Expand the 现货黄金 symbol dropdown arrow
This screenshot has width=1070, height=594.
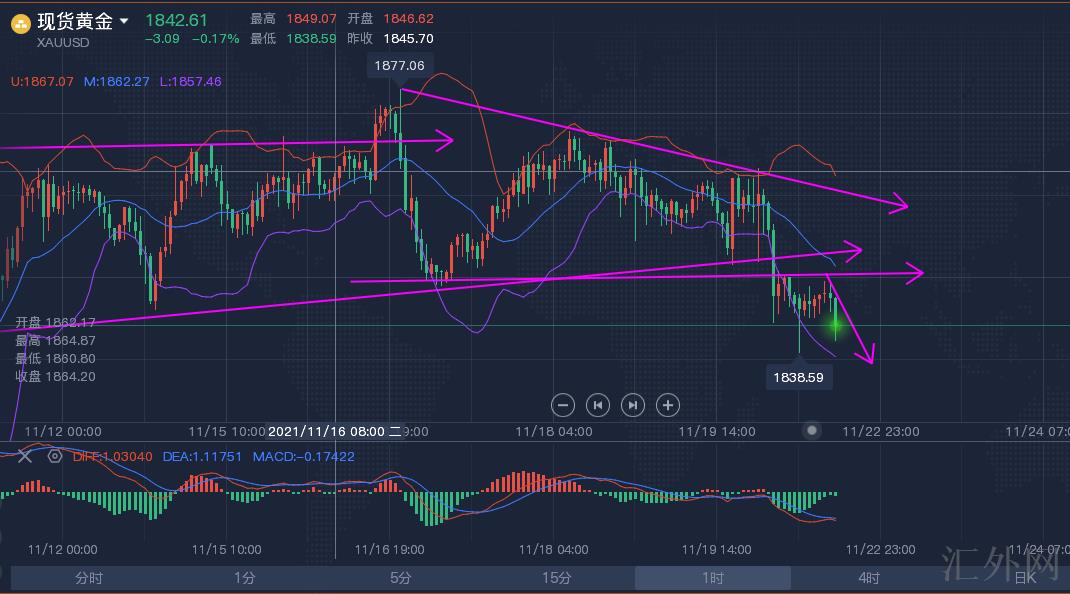point(123,21)
